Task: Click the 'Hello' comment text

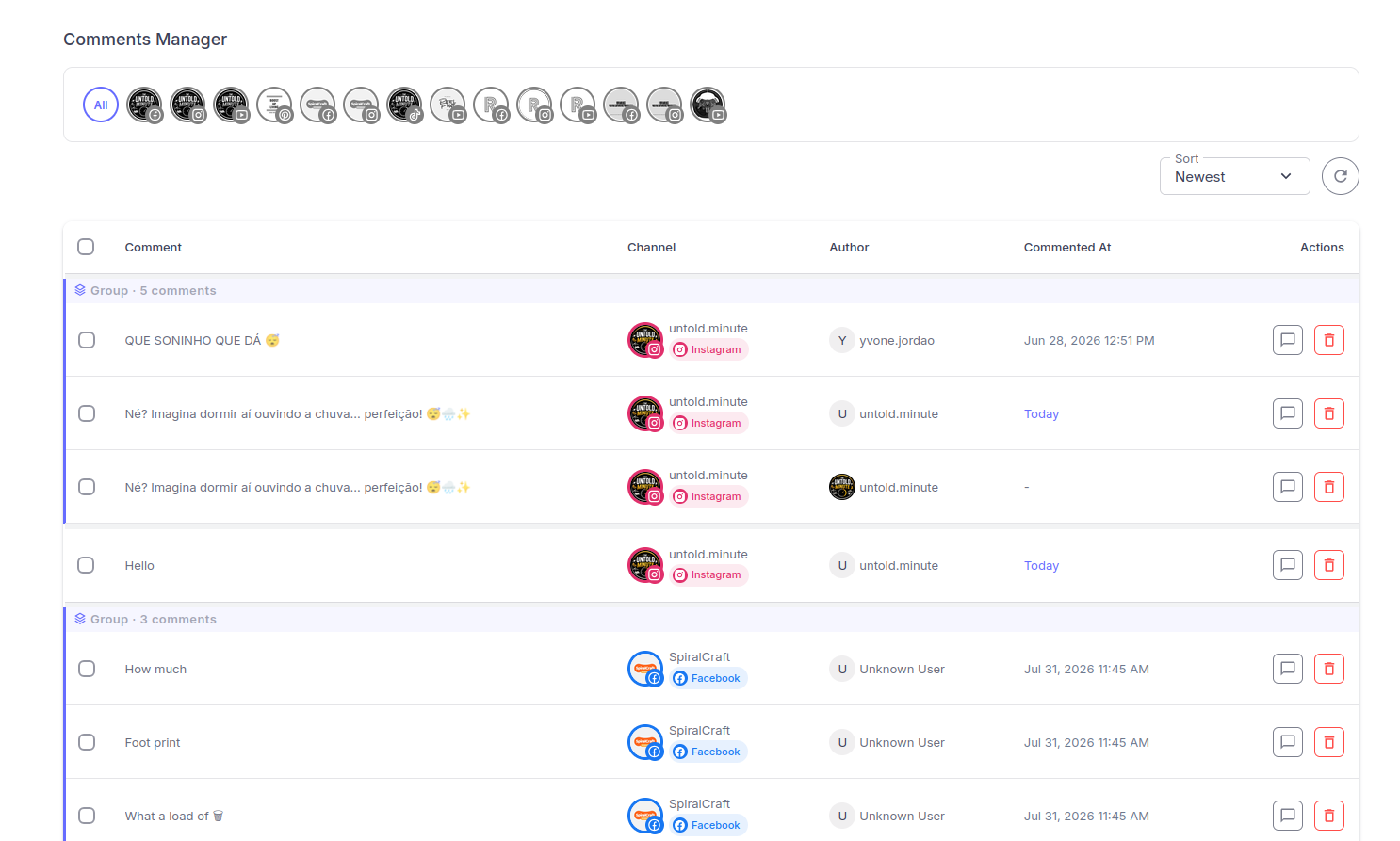Action: tap(139, 565)
